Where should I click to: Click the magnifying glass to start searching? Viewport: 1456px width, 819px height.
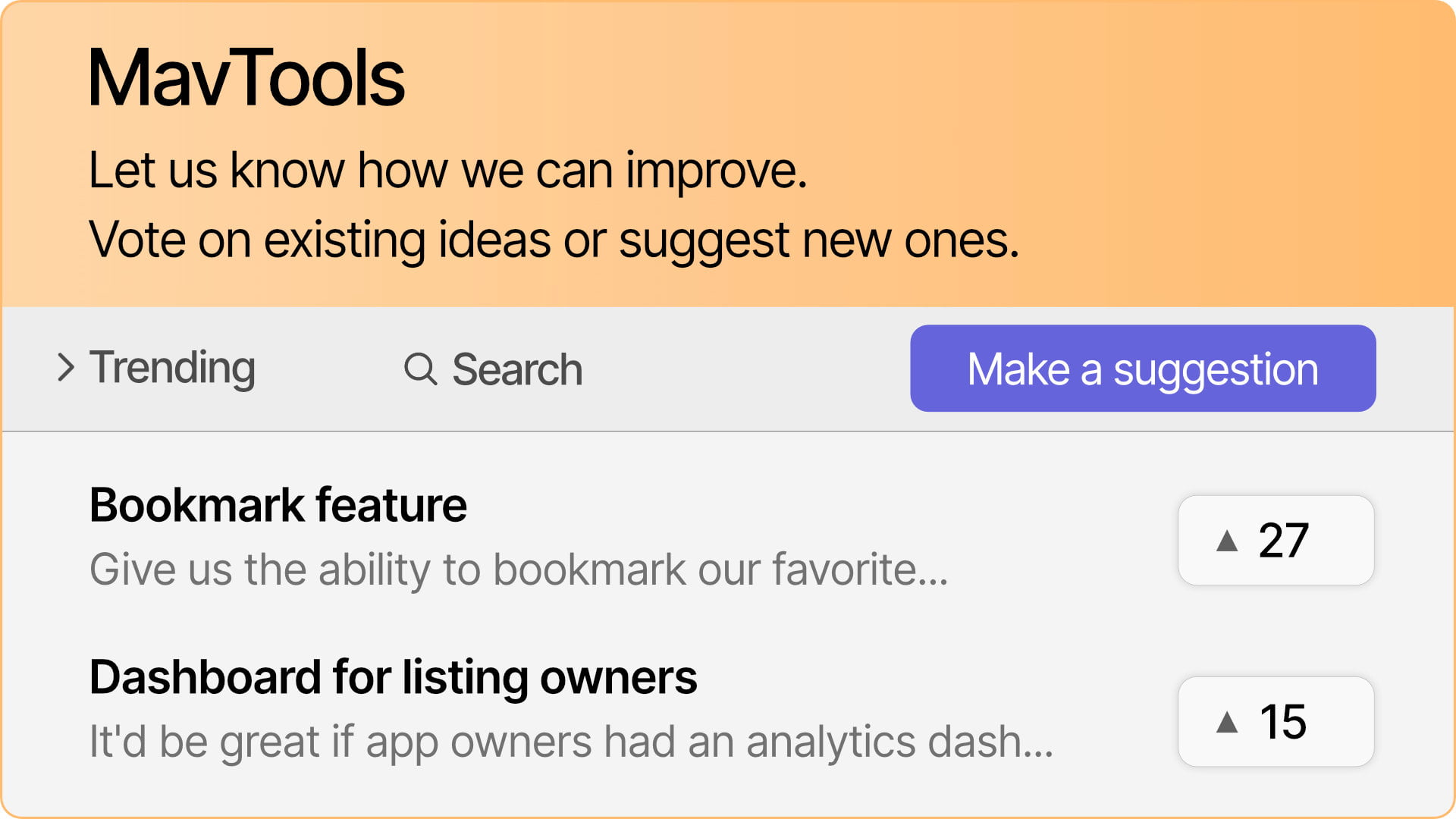pos(422,369)
